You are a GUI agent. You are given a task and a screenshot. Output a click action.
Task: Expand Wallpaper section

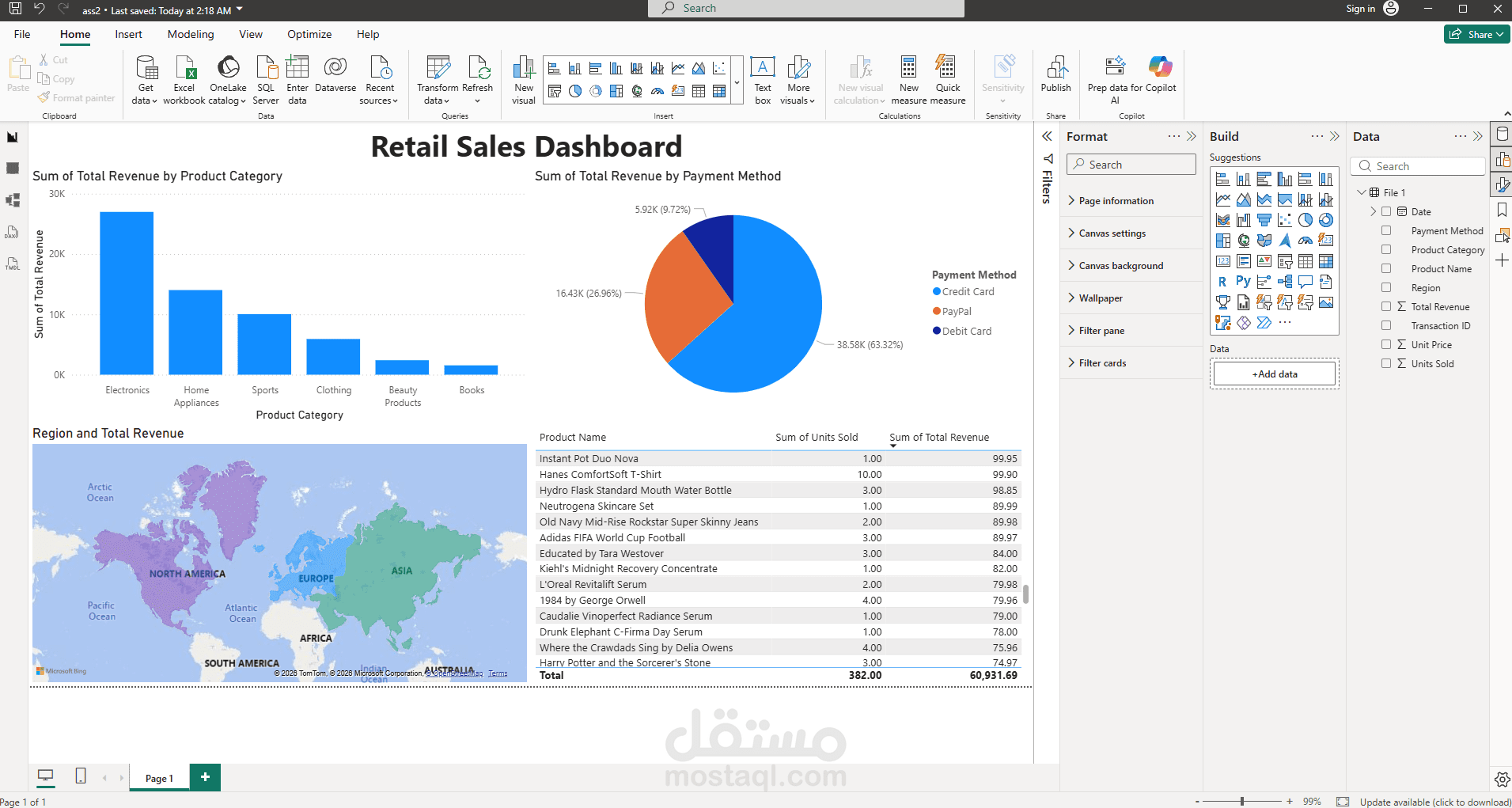[x=1131, y=298]
